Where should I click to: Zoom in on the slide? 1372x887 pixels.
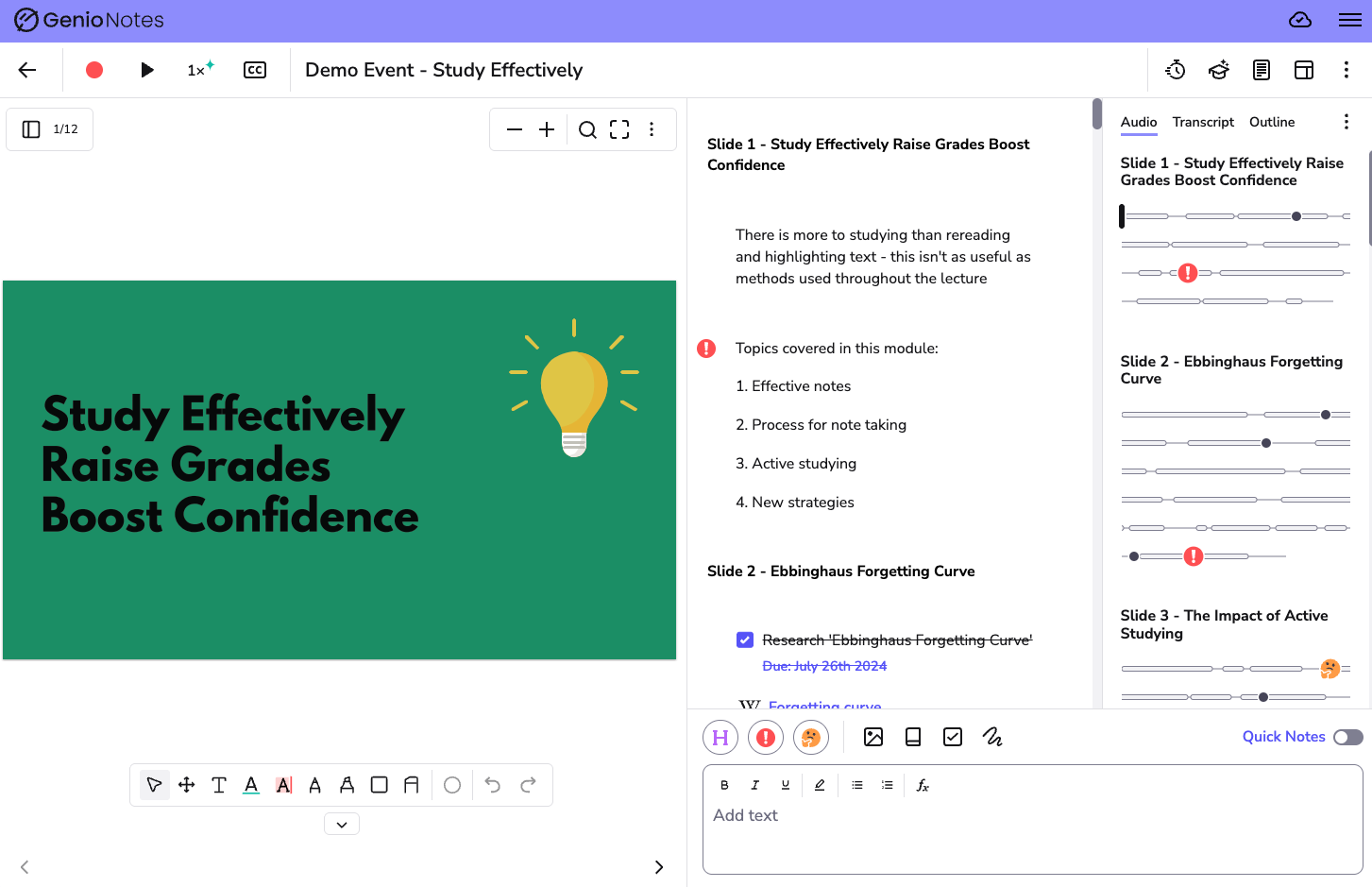point(547,129)
